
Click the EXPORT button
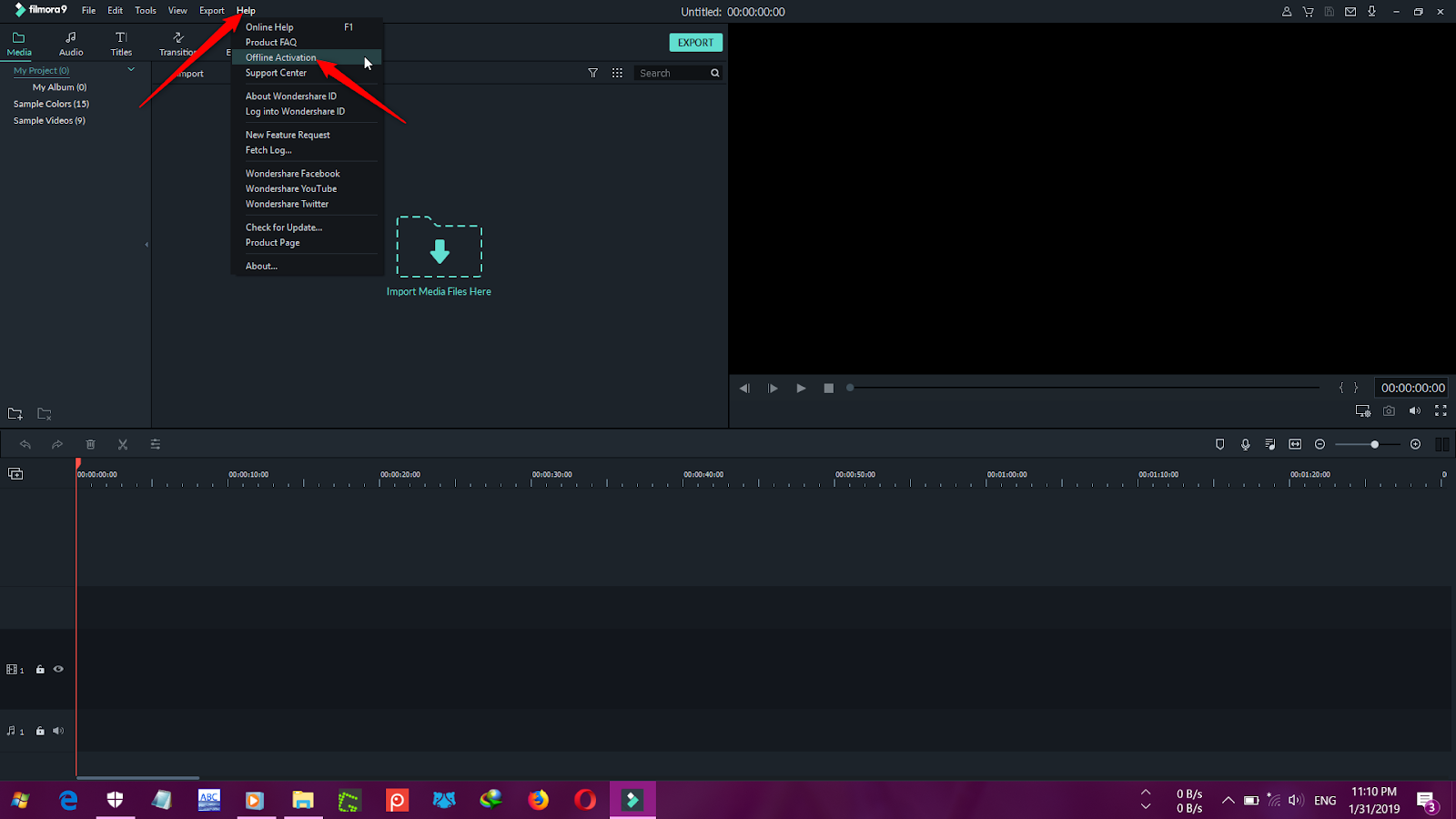tap(696, 43)
